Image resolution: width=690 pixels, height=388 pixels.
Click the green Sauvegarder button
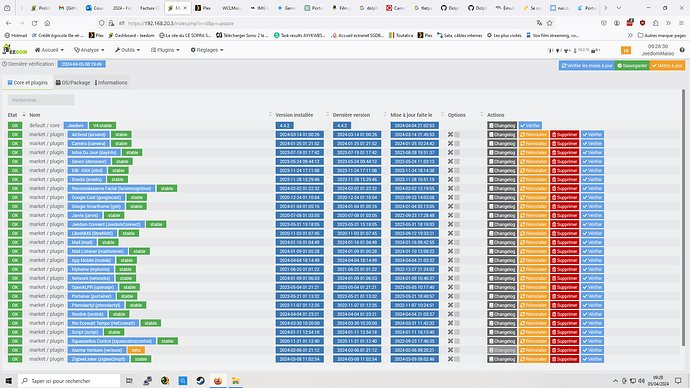[x=632, y=66]
